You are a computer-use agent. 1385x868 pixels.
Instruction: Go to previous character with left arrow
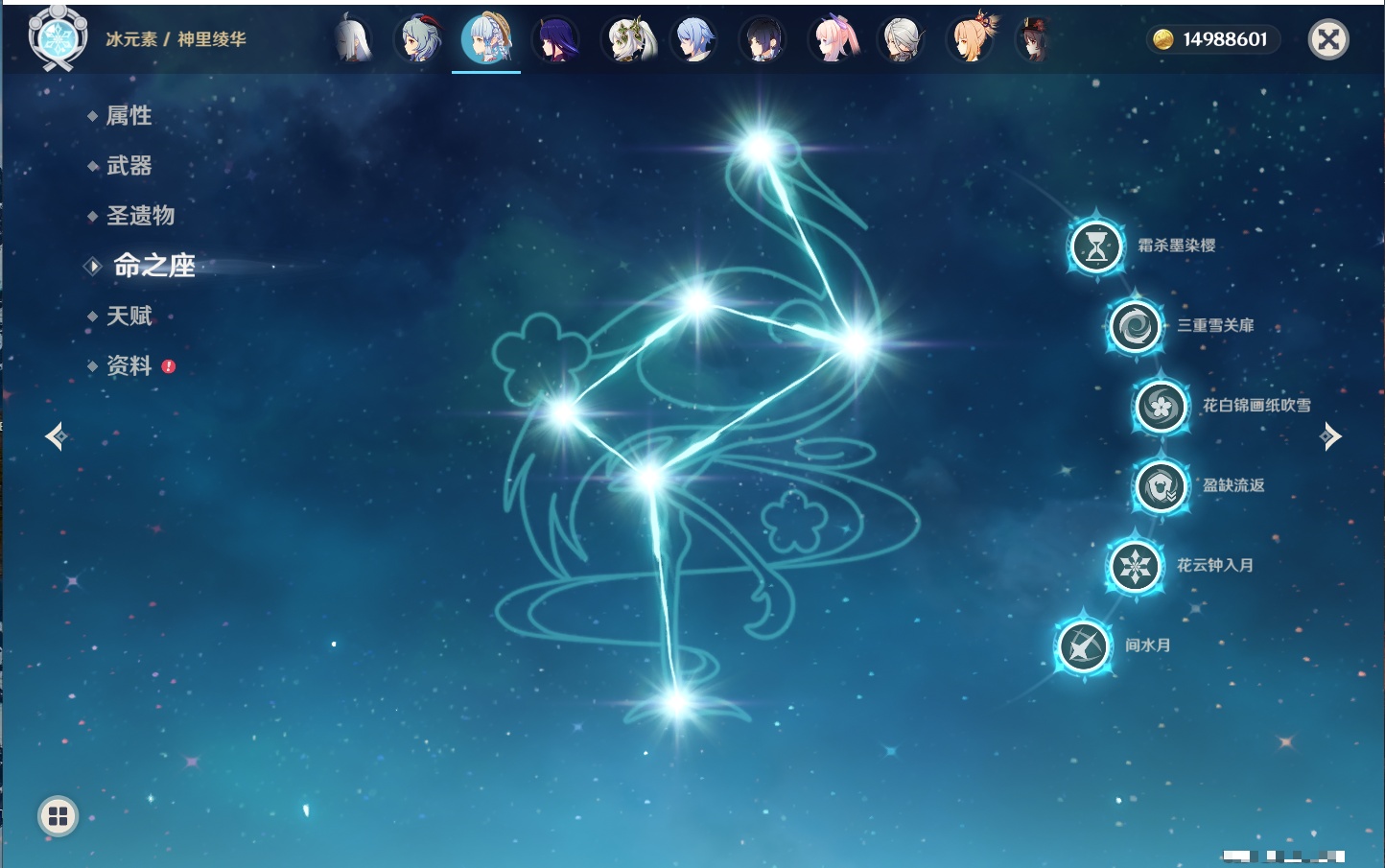pyautogui.click(x=56, y=436)
